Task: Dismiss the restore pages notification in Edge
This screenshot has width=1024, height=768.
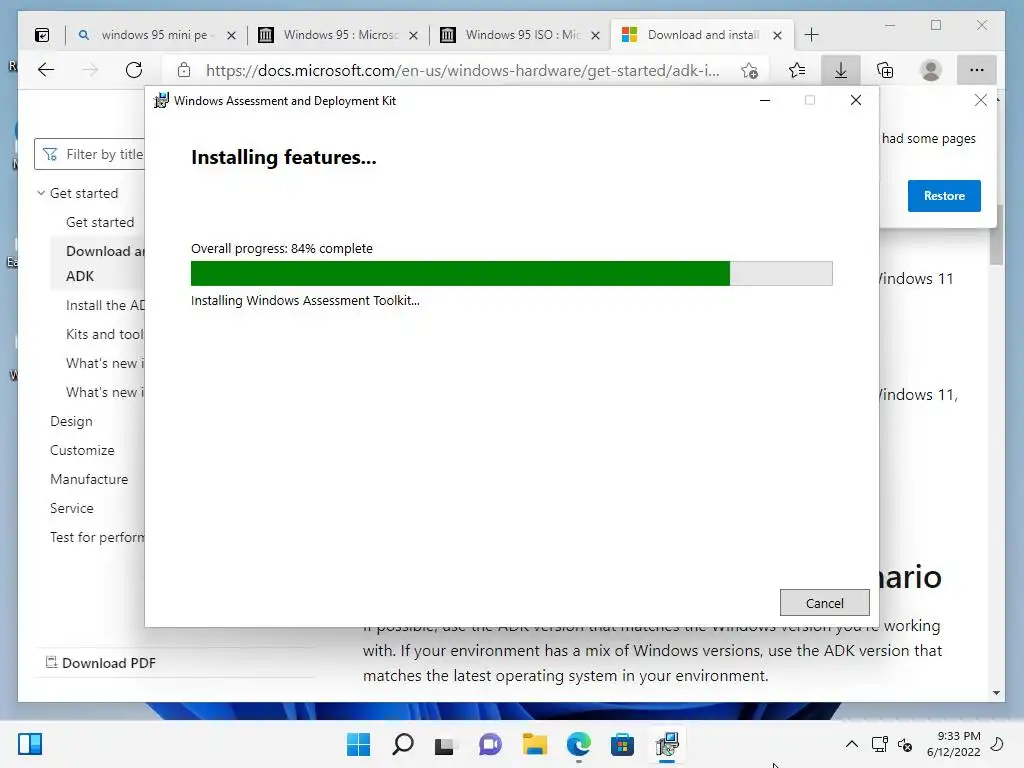Action: pos(980,100)
